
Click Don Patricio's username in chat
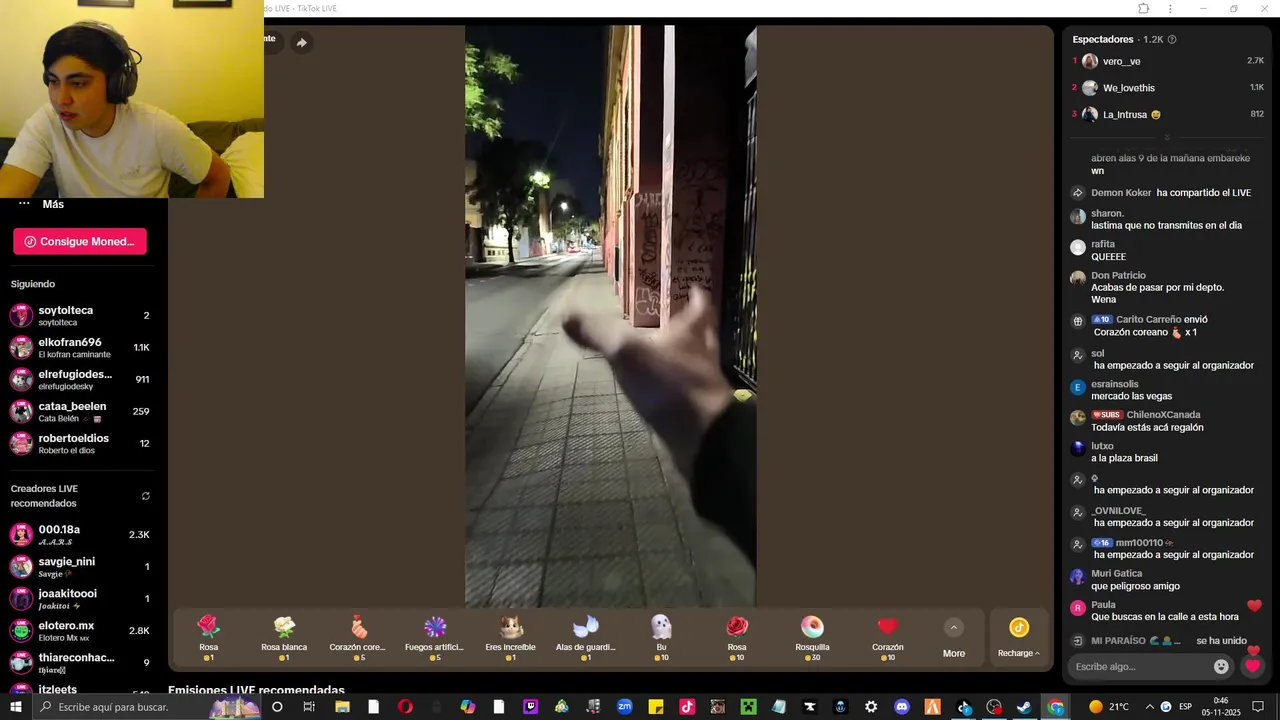[1118, 276]
